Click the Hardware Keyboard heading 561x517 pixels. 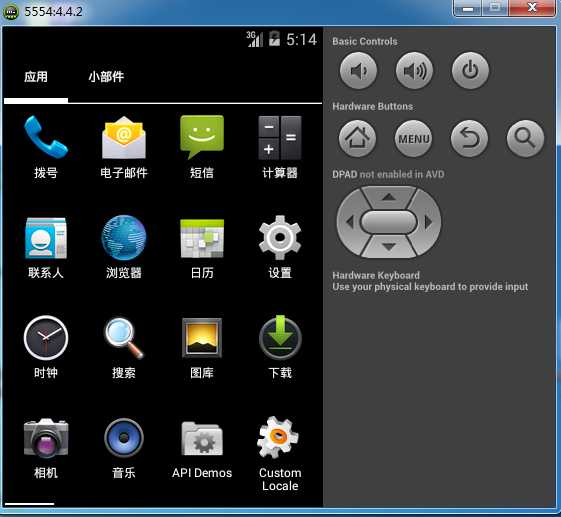pos(376,275)
